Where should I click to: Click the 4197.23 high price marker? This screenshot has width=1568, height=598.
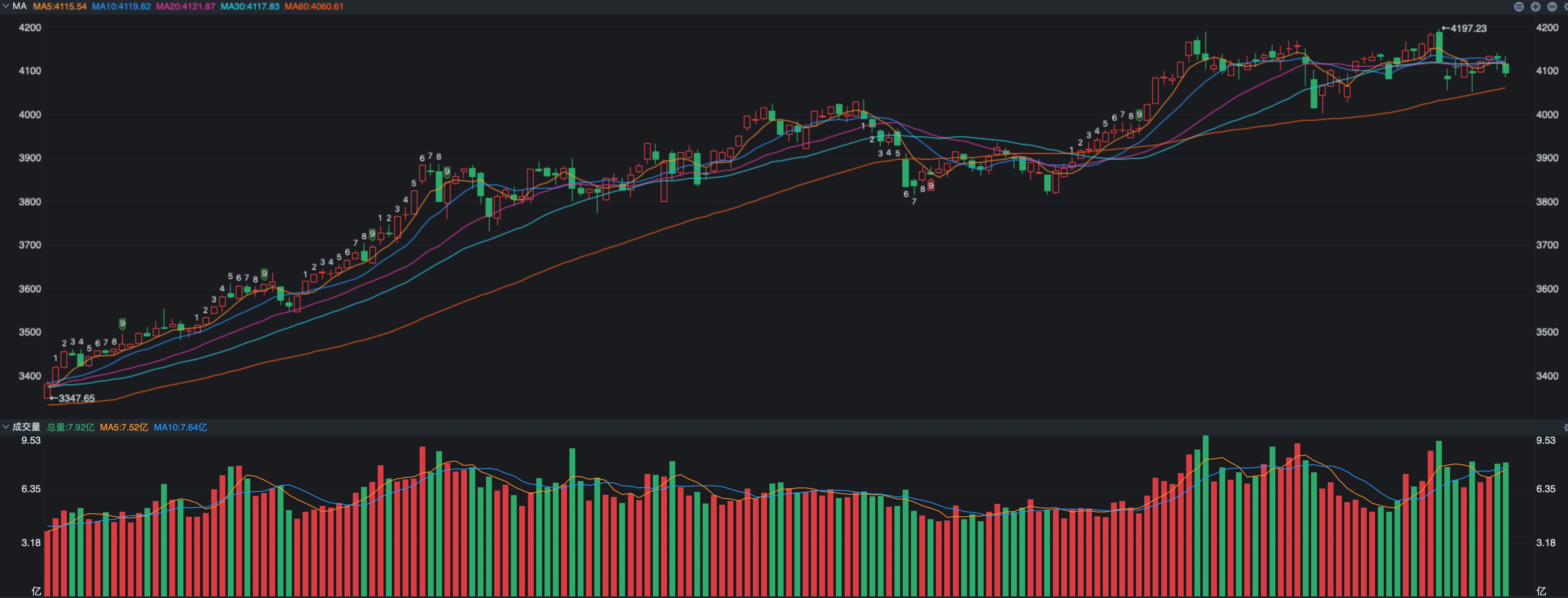(x=1464, y=28)
